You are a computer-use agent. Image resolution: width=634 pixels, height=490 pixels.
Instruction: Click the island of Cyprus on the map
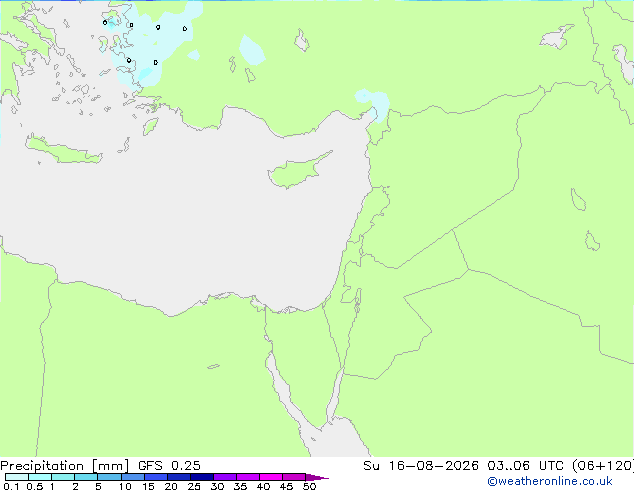pyautogui.click(x=298, y=171)
